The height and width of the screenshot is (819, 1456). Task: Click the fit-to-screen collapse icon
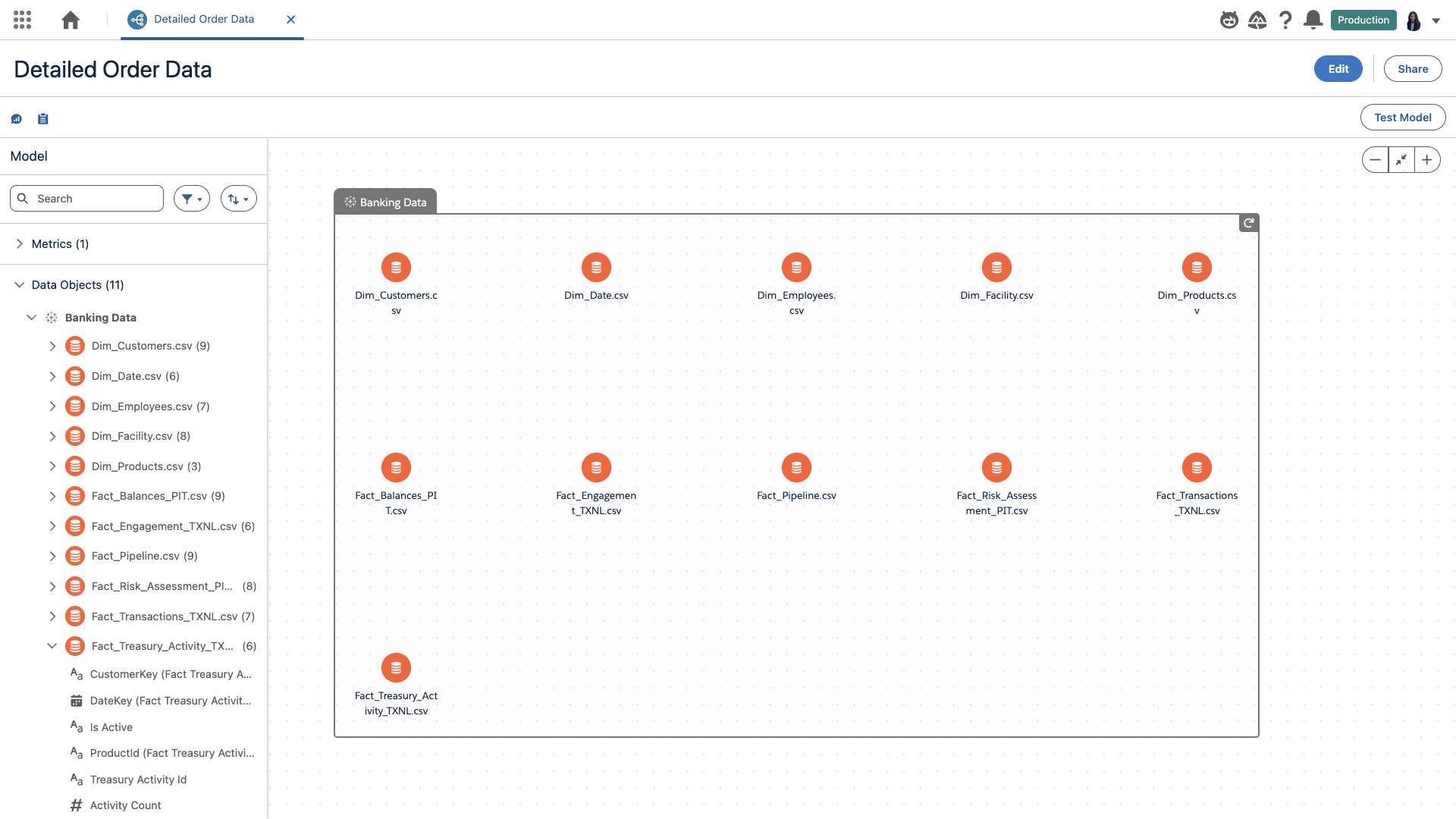(x=1401, y=160)
